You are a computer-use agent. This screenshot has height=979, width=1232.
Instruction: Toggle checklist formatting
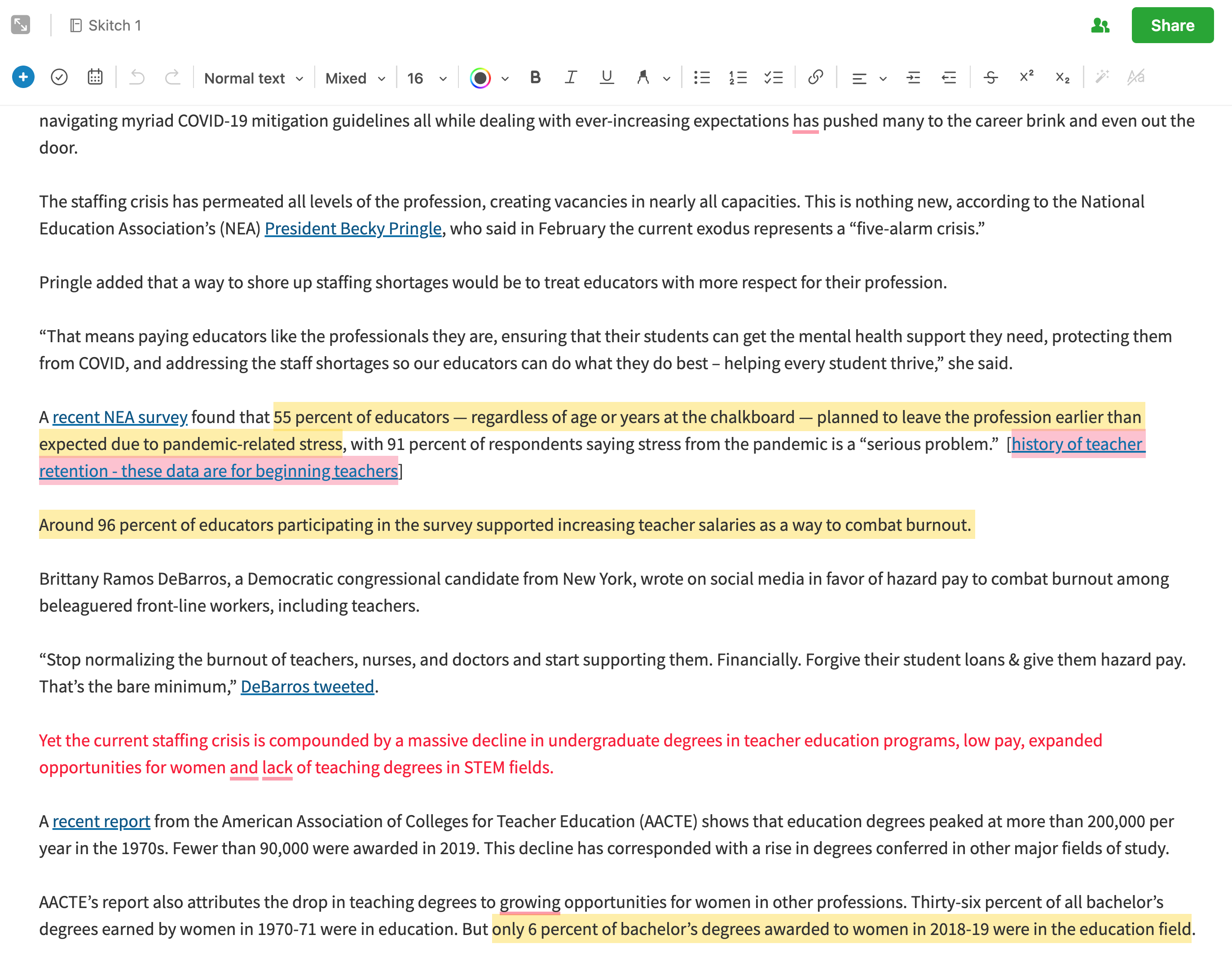click(774, 77)
